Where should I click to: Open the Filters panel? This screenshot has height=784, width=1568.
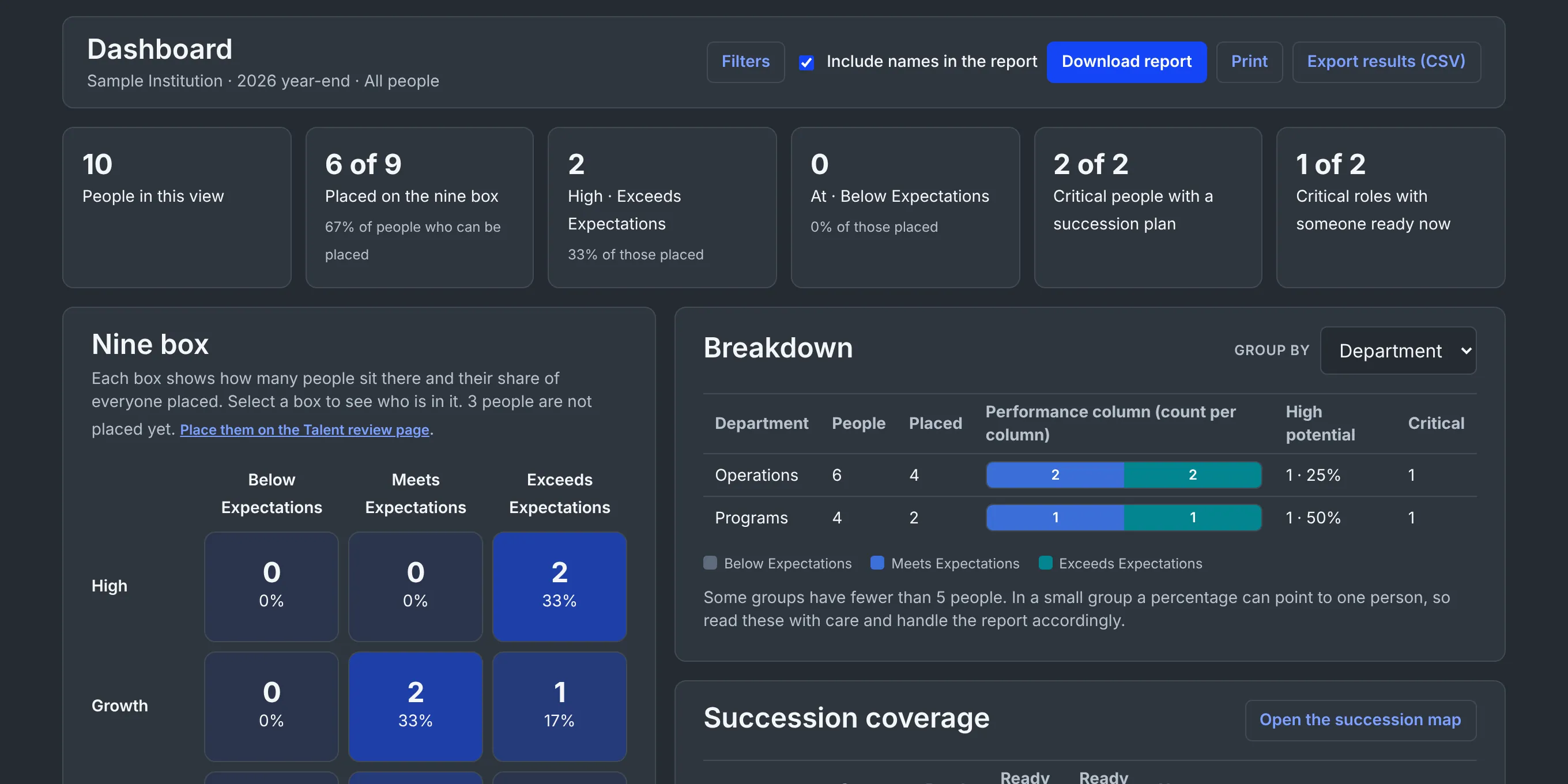pos(745,62)
